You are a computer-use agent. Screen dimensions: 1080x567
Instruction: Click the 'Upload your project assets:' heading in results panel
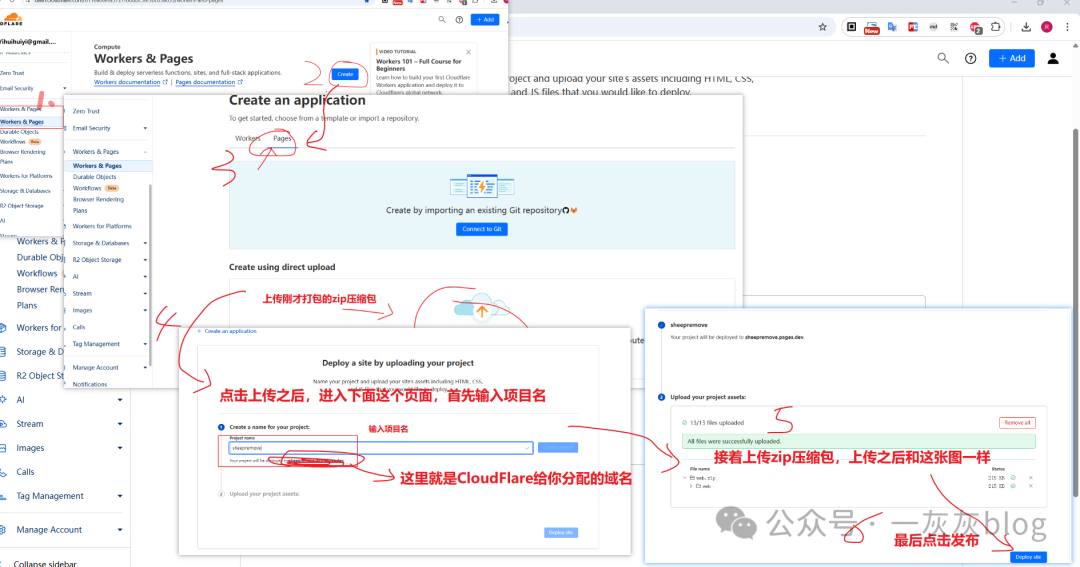click(x=708, y=397)
